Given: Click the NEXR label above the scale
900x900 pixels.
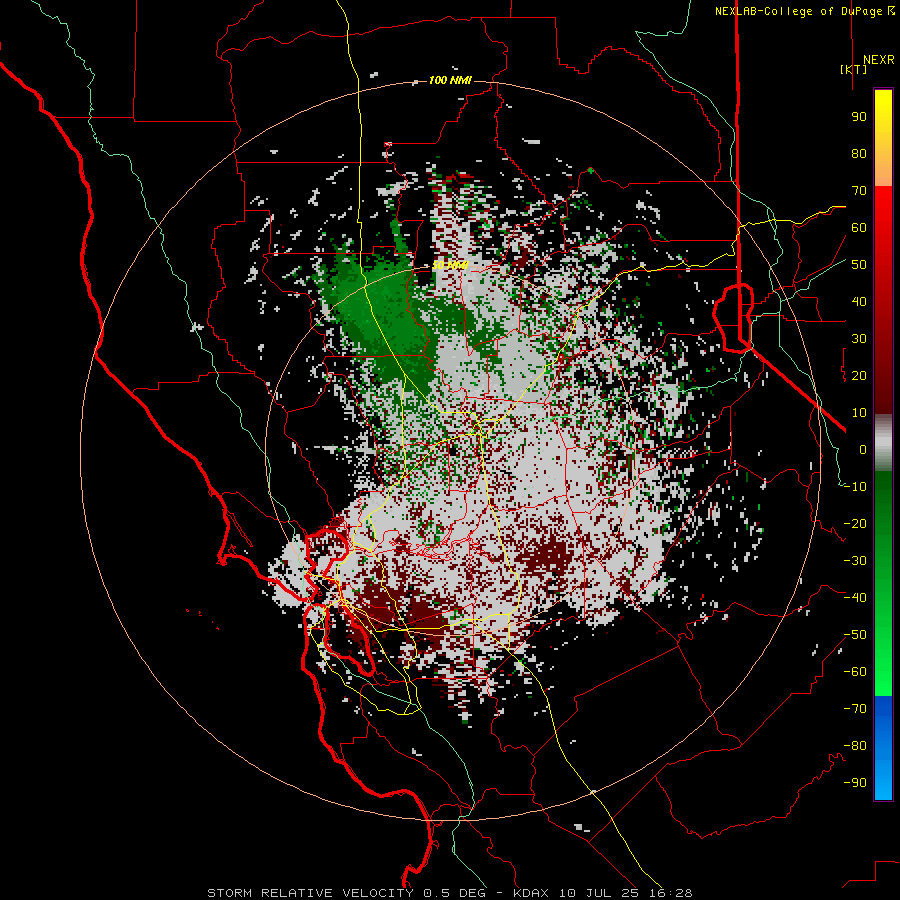Looking at the screenshot, I should click(x=878, y=60).
